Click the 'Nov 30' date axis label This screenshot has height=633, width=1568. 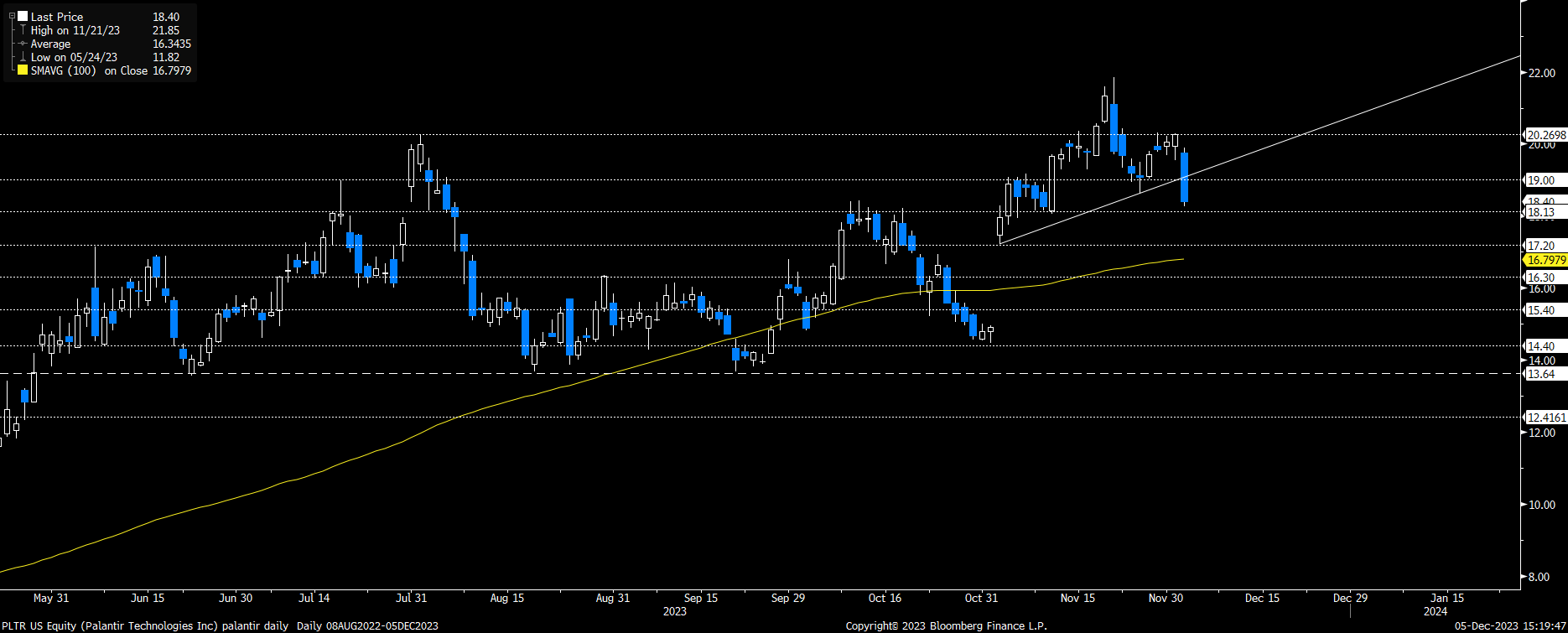(x=1166, y=598)
